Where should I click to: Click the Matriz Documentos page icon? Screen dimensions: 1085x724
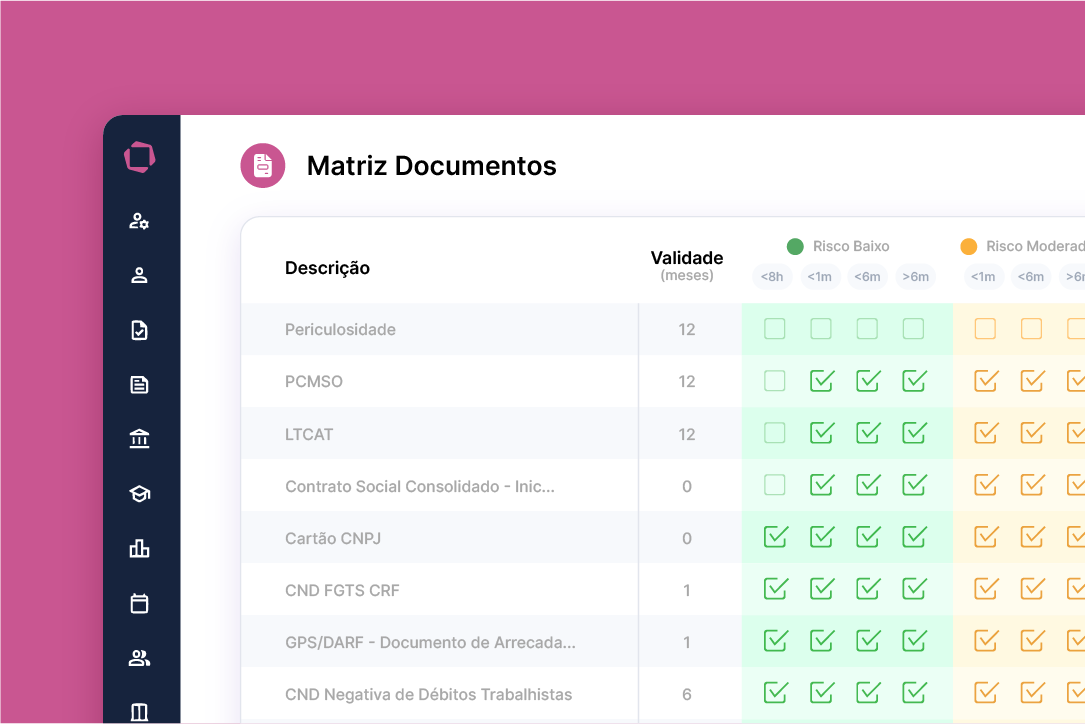pyautogui.click(x=262, y=165)
